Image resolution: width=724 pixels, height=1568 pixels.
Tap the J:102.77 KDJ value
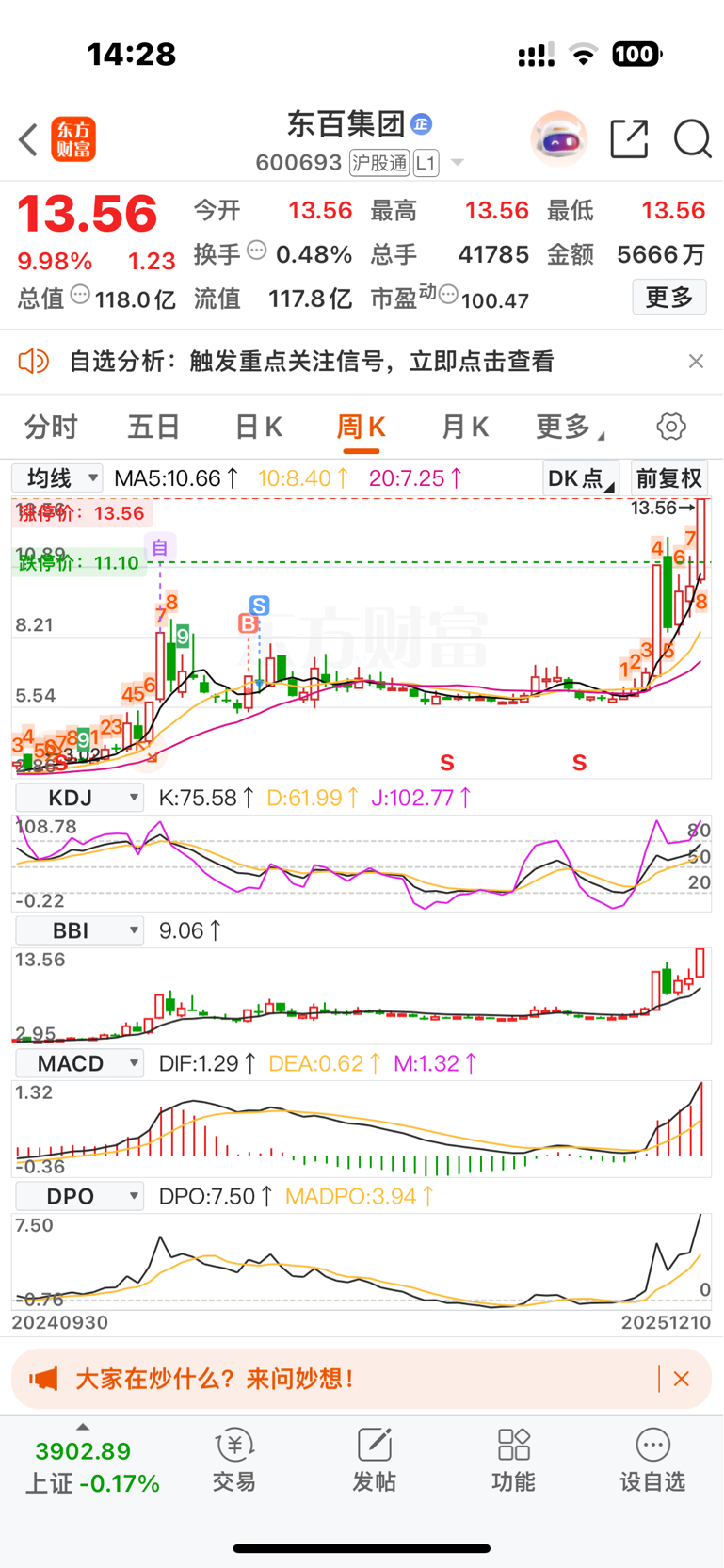coord(421,799)
